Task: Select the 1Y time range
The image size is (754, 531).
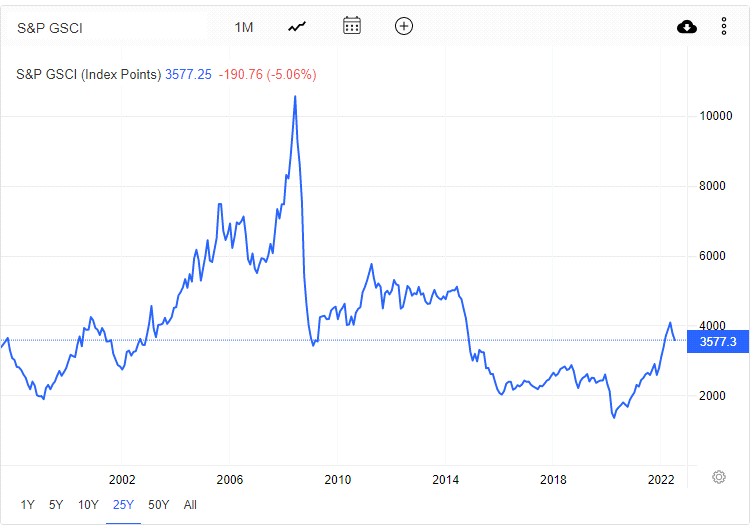Action: pyautogui.click(x=28, y=505)
